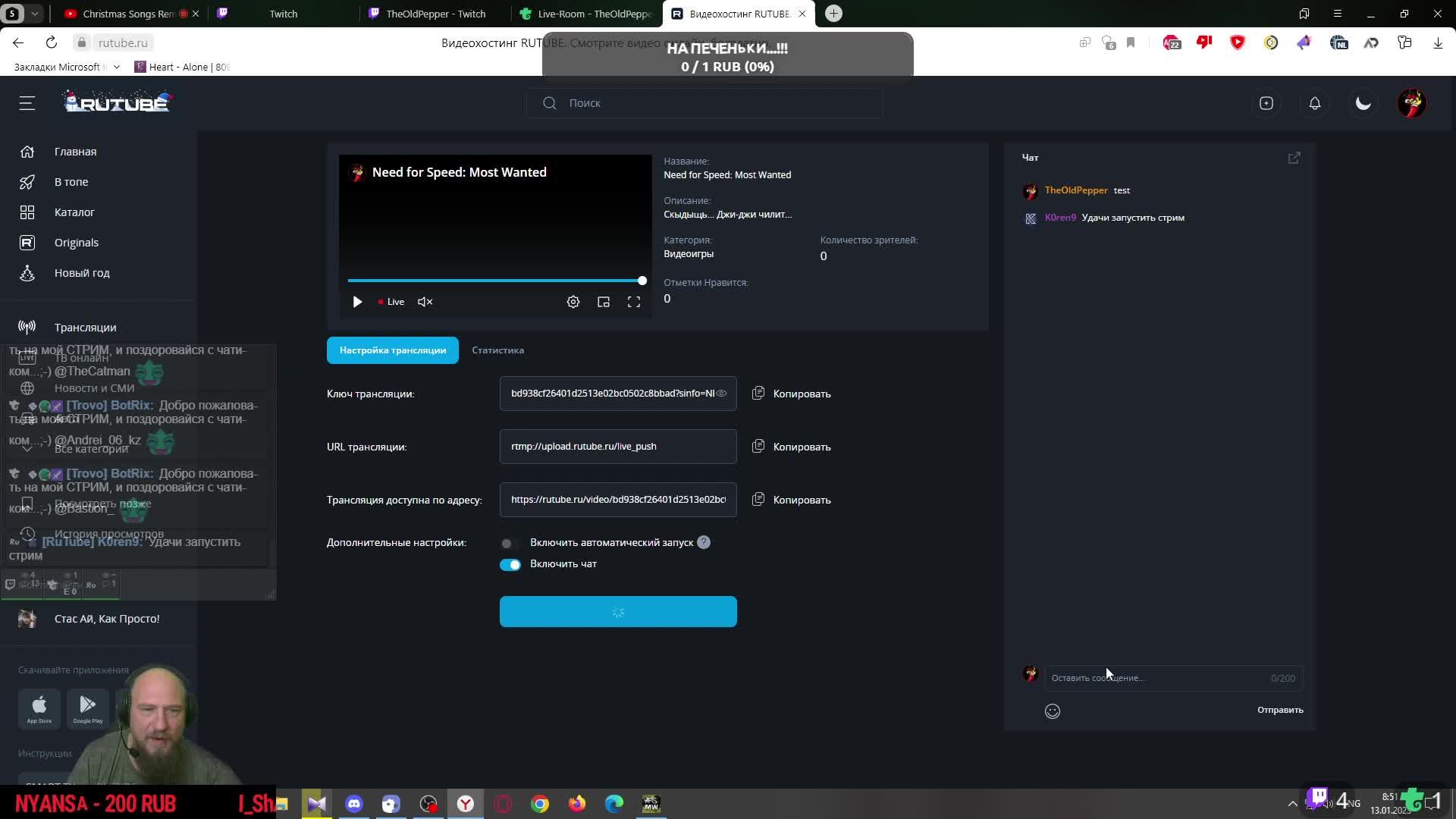Open the profile switcher dropdown in title bar
This screenshot has width=1456, height=819.
pyautogui.click(x=34, y=14)
